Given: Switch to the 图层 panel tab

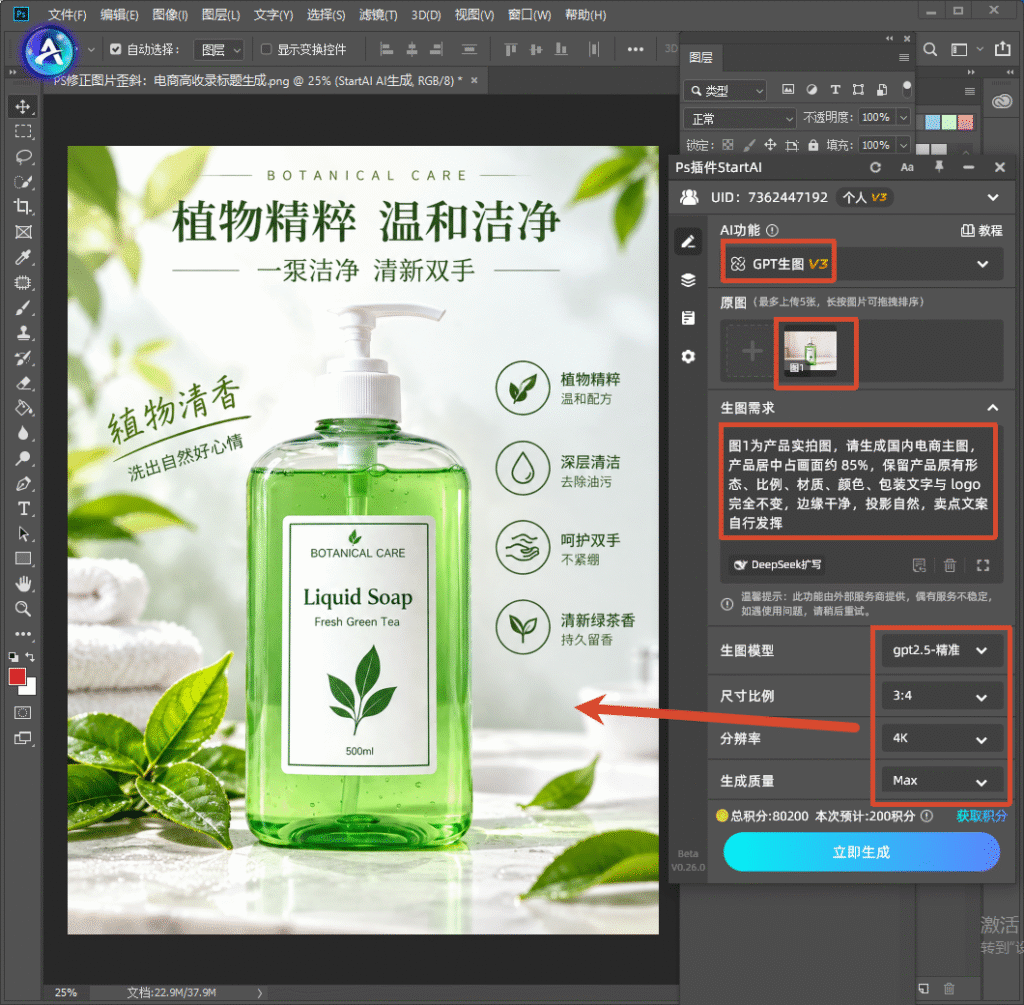Looking at the screenshot, I should pos(701,57).
